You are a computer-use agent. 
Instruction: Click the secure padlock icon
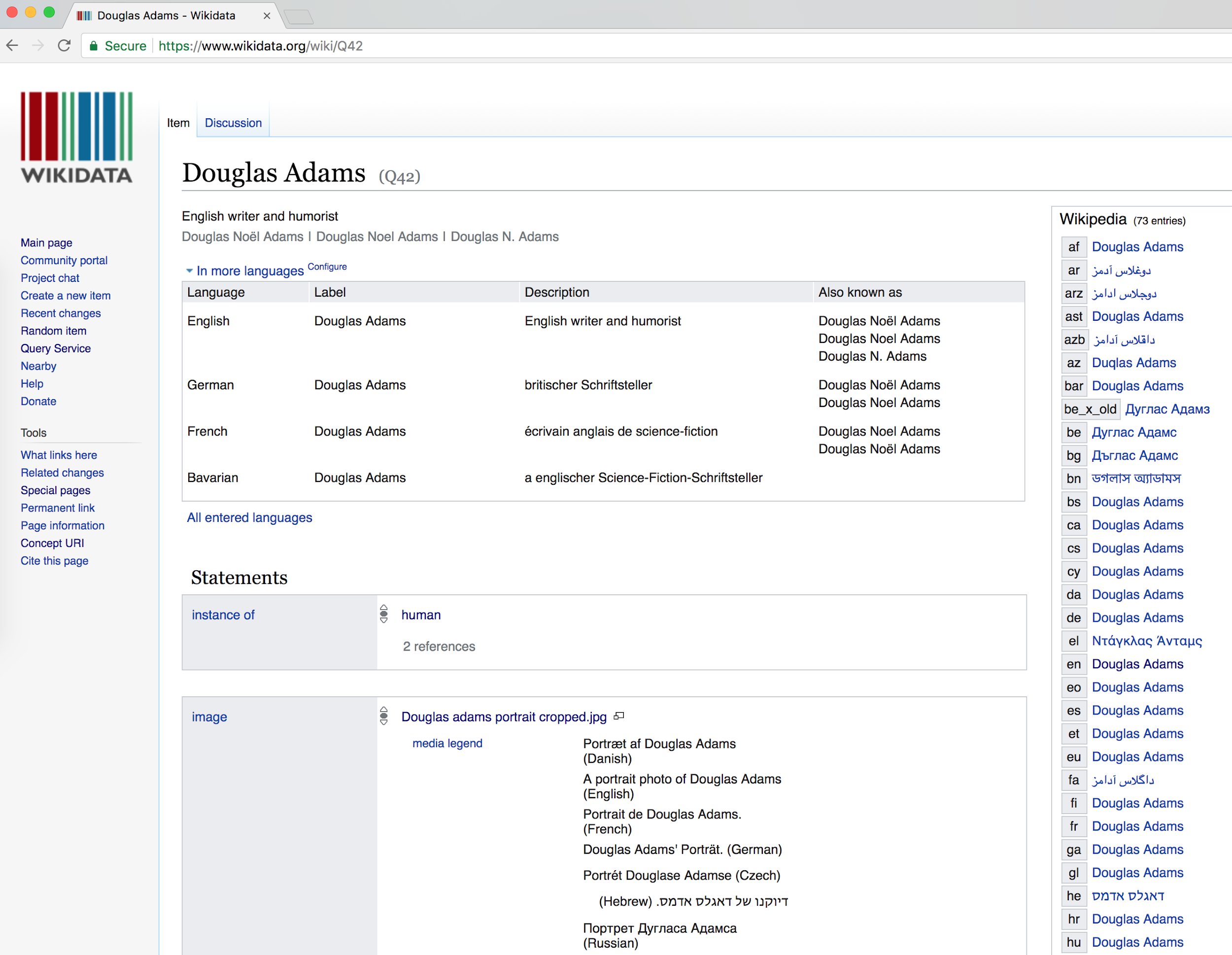pyautogui.click(x=94, y=46)
